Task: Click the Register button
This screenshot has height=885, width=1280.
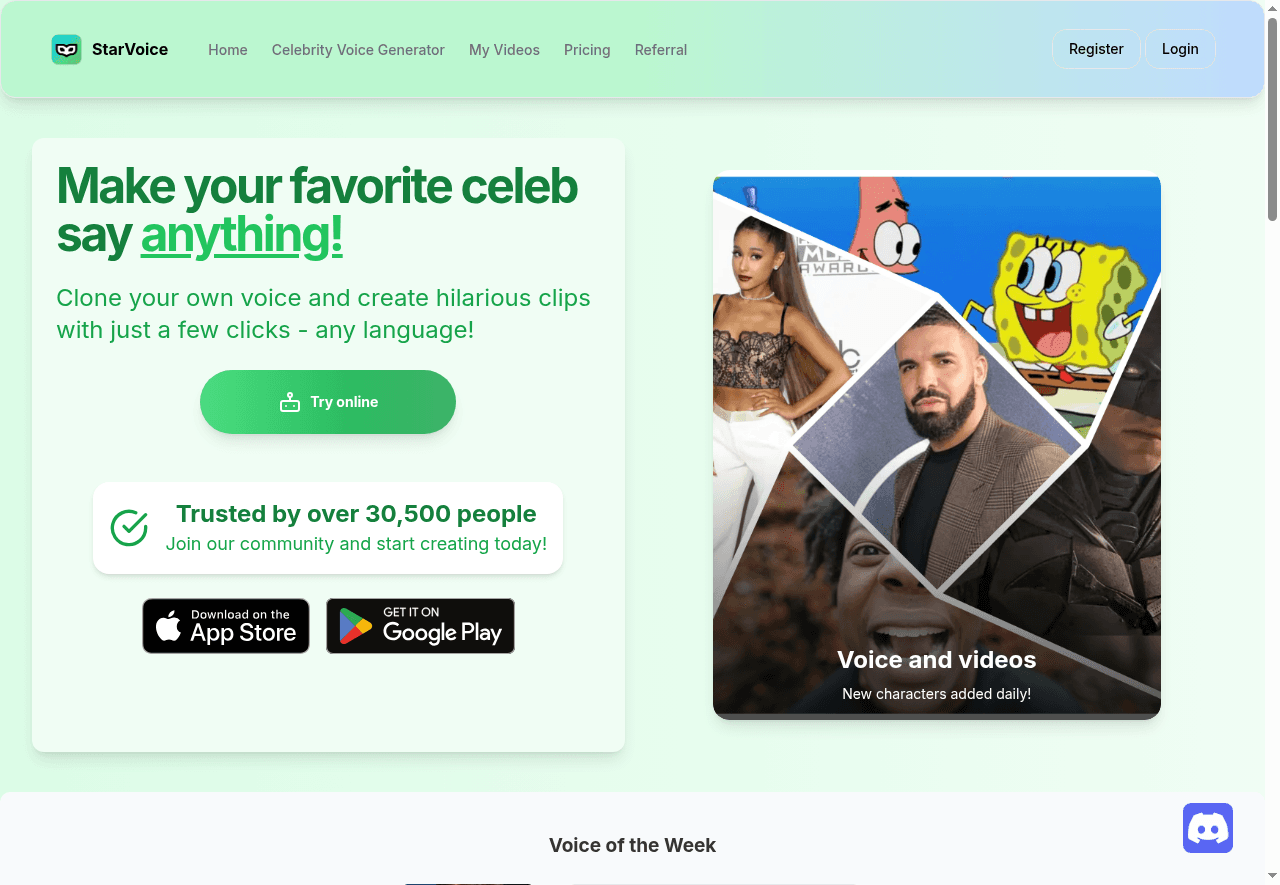Action: [1096, 49]
